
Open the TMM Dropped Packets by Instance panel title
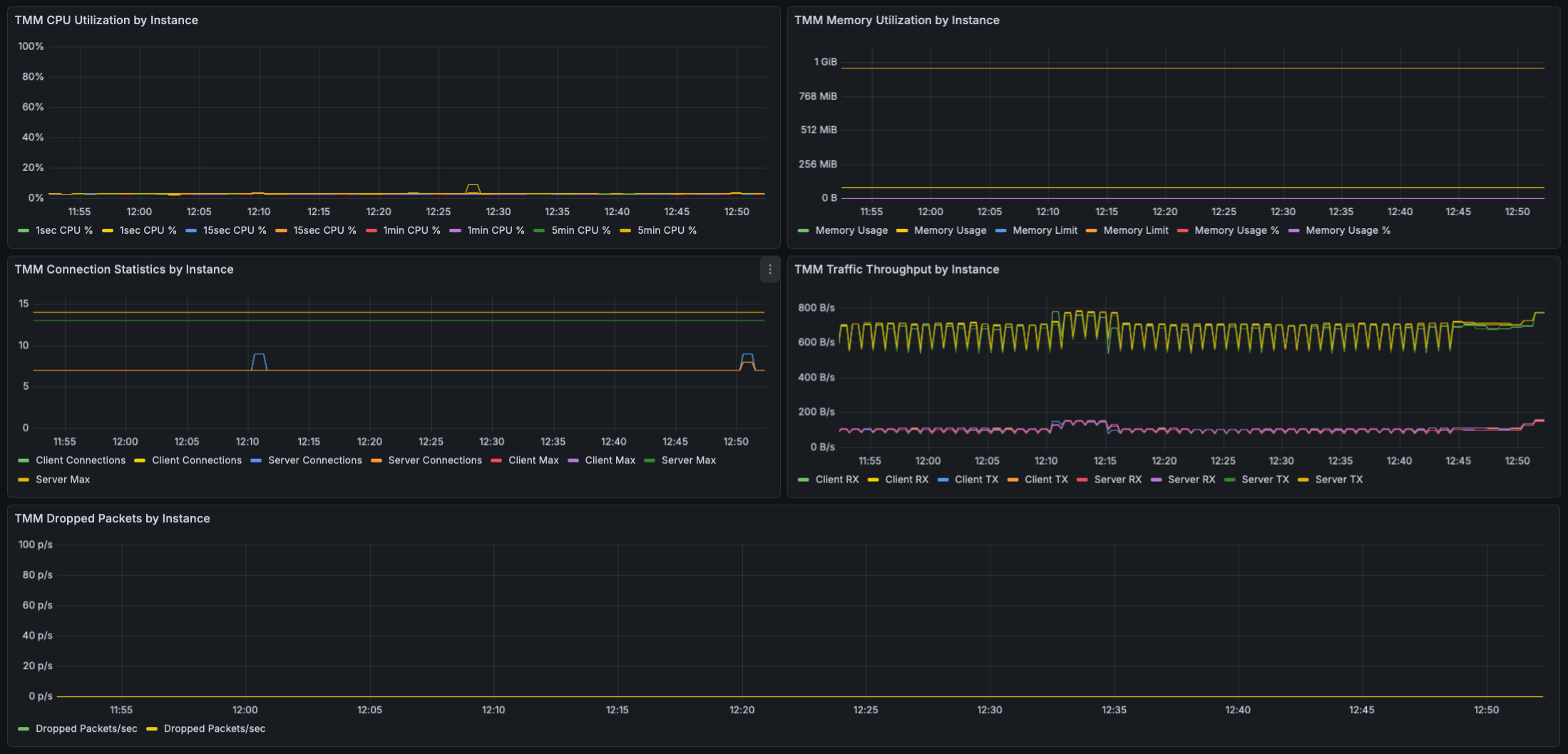112,518
